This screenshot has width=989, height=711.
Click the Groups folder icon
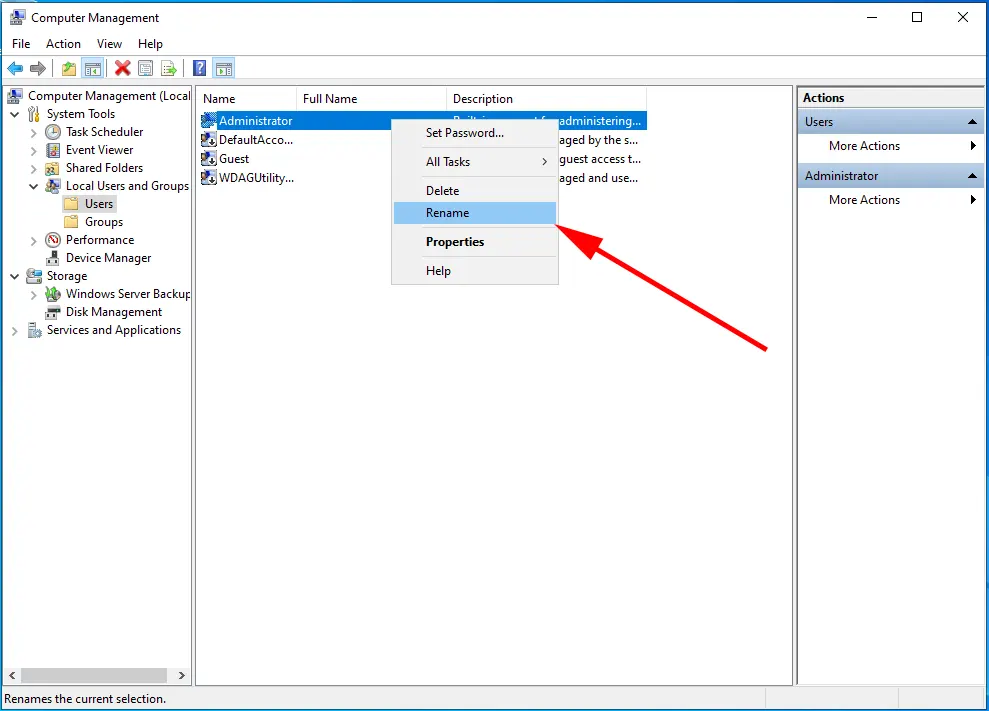72,221
